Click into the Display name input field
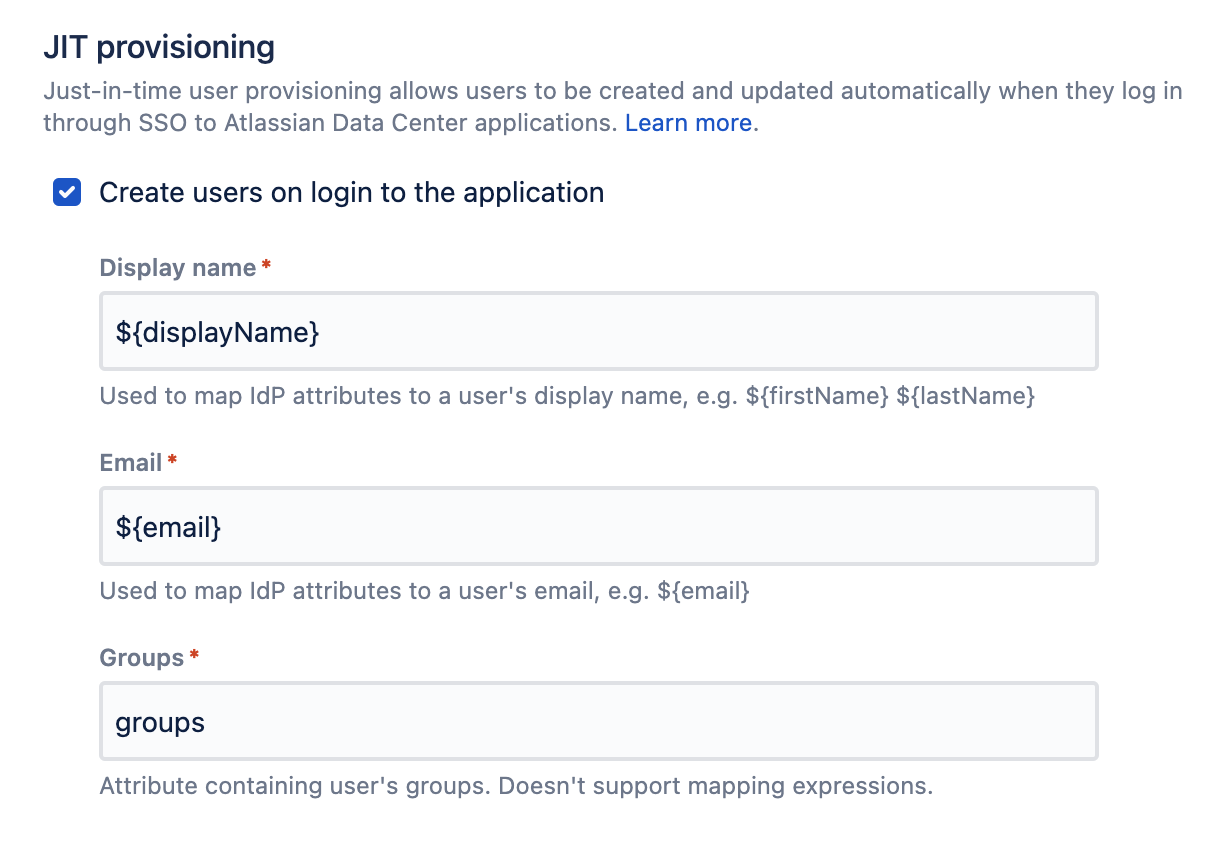The width and height of the screenshot is (1208, 842). tap(598, 331)
